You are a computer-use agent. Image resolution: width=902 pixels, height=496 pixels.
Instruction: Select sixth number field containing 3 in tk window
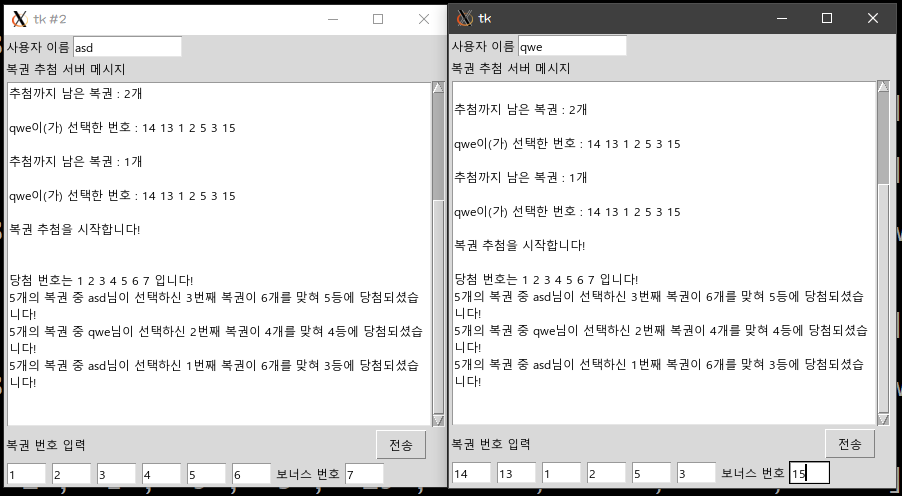[x=696, y=473]
